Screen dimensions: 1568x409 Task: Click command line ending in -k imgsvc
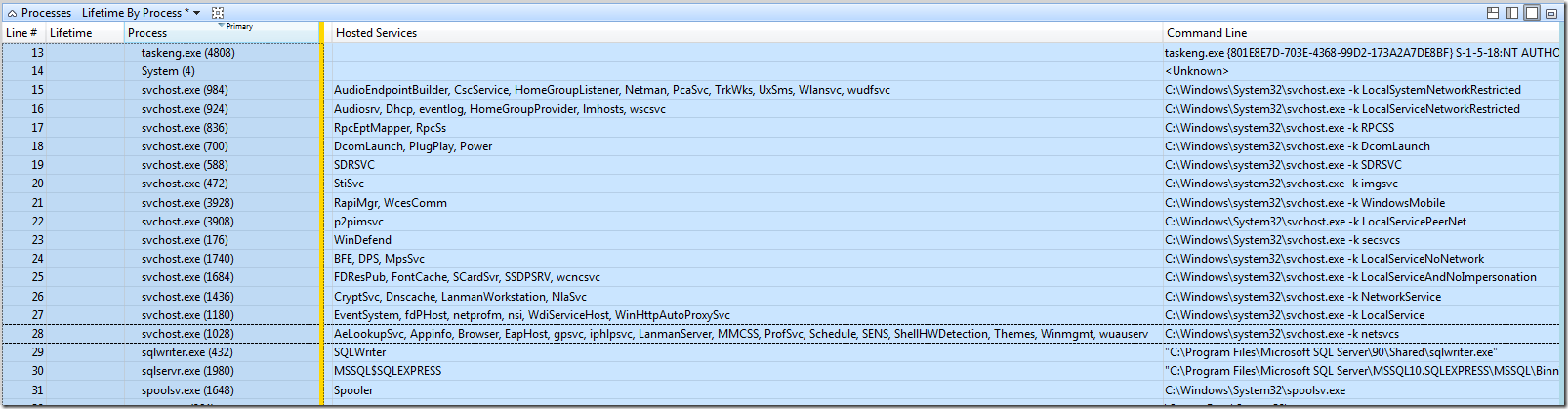pyautogui.click(x=1282, y=184)
